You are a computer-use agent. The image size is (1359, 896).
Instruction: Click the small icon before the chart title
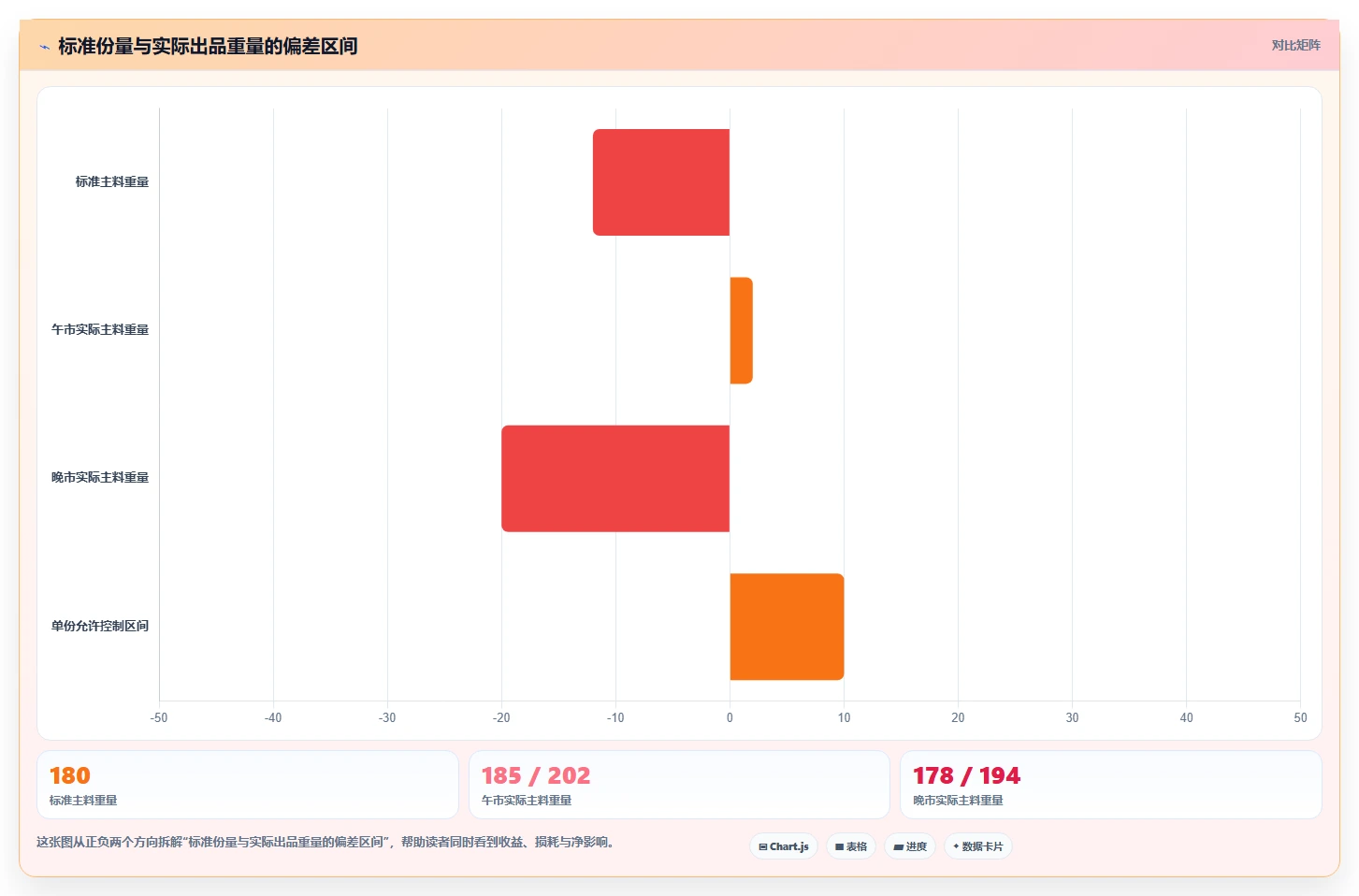click(44, 47)
